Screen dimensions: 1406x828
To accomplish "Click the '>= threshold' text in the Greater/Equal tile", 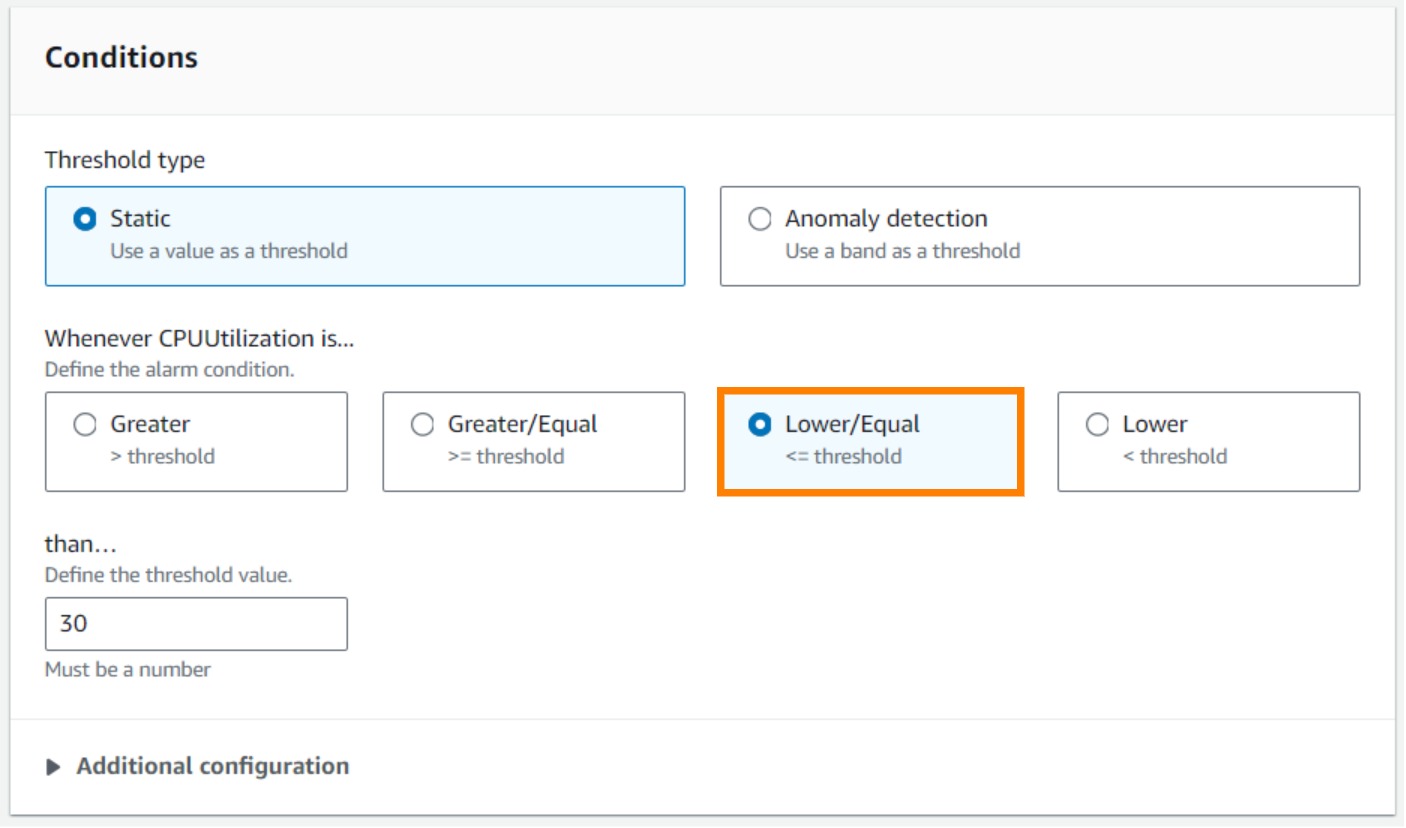I will click(505, 457).
